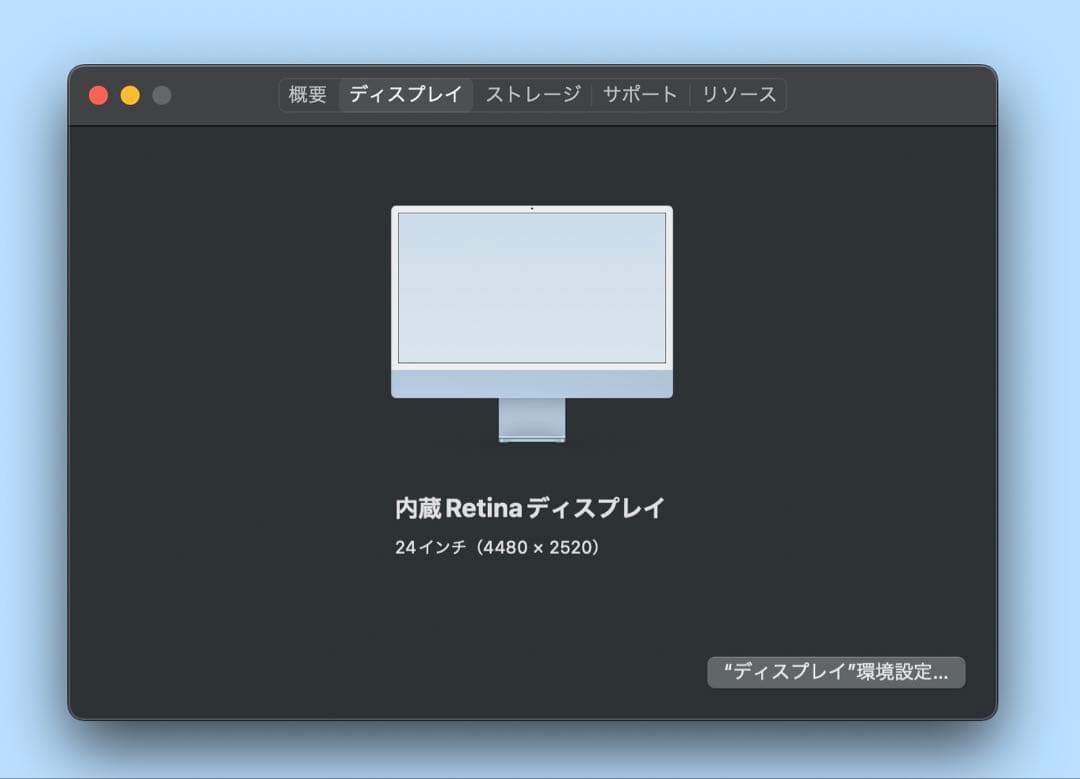Click the 内蔵 Retina ディスプレイ heading

coord(530,508)
